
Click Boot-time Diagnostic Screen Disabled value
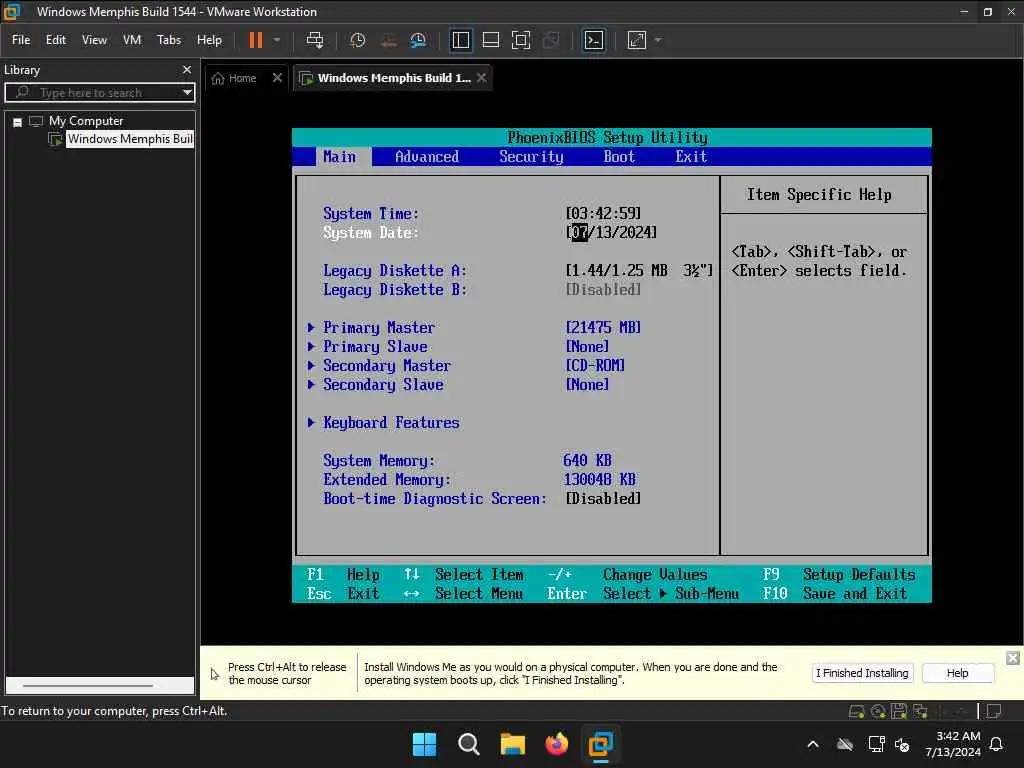click(603, 498)
